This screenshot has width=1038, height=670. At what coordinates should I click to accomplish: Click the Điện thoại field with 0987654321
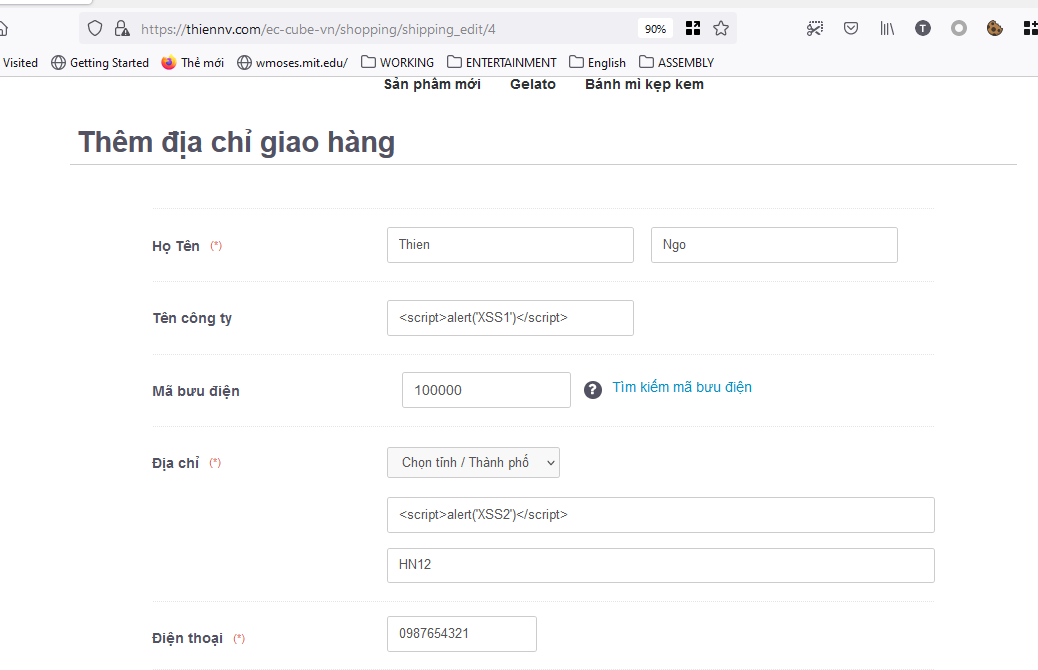(x=462, y=634)
